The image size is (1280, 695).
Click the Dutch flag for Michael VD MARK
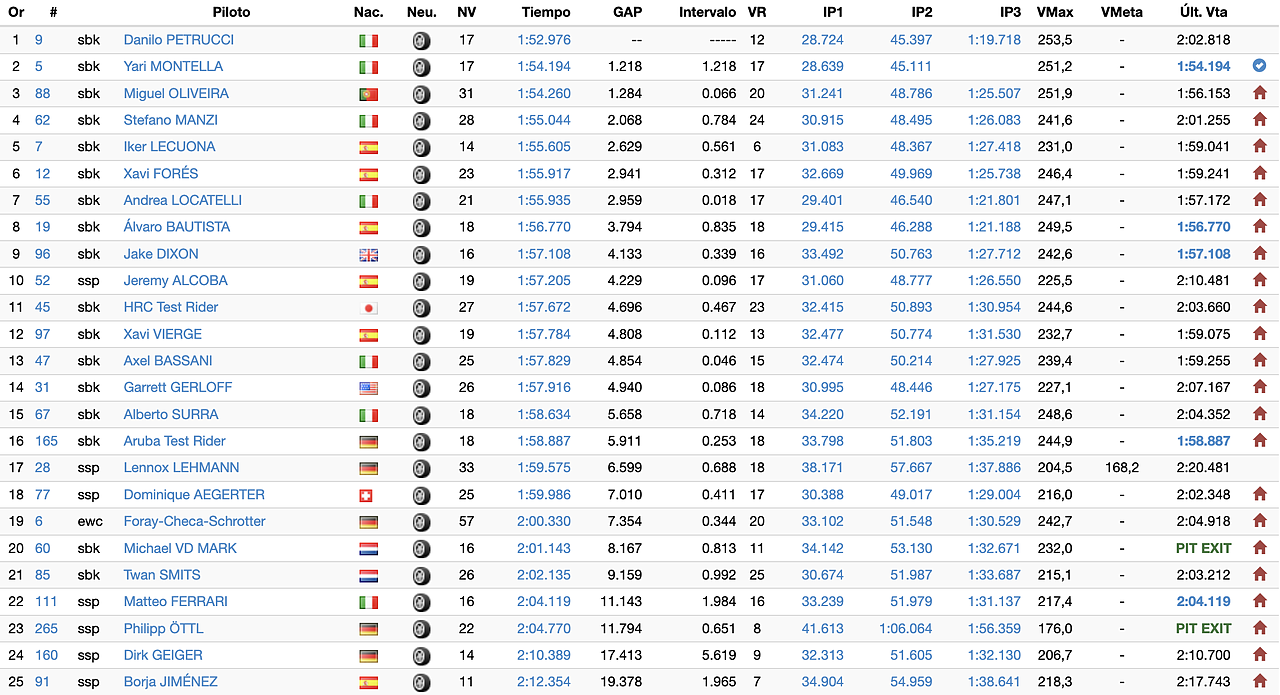coord(369,547)
